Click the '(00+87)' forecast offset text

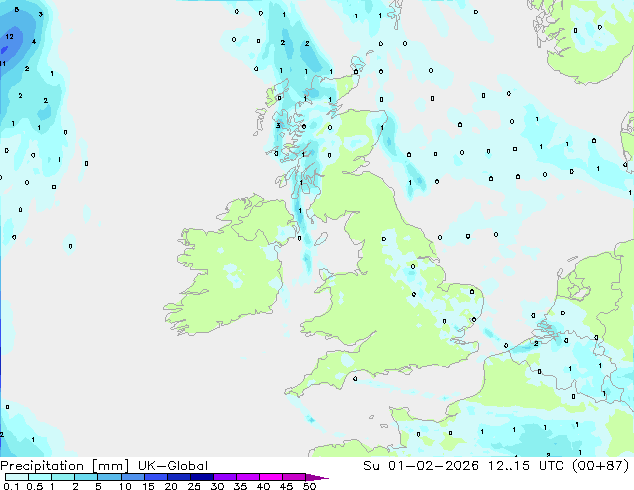pyautogui.click(x=601, y=466)
